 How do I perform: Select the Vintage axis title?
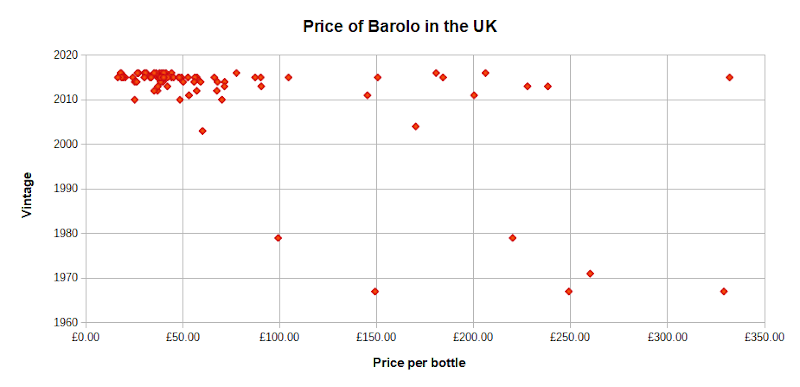coord(27,195)
